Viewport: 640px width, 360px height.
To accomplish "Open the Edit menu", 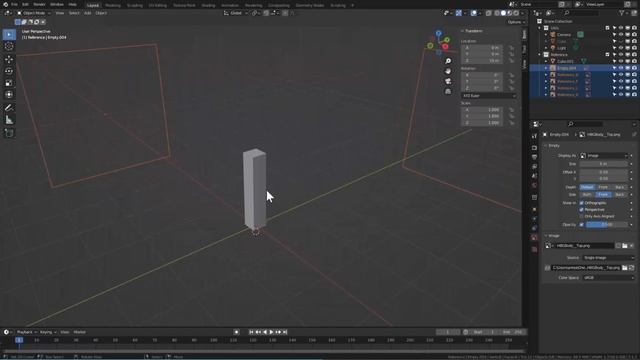I will point(25,4).
